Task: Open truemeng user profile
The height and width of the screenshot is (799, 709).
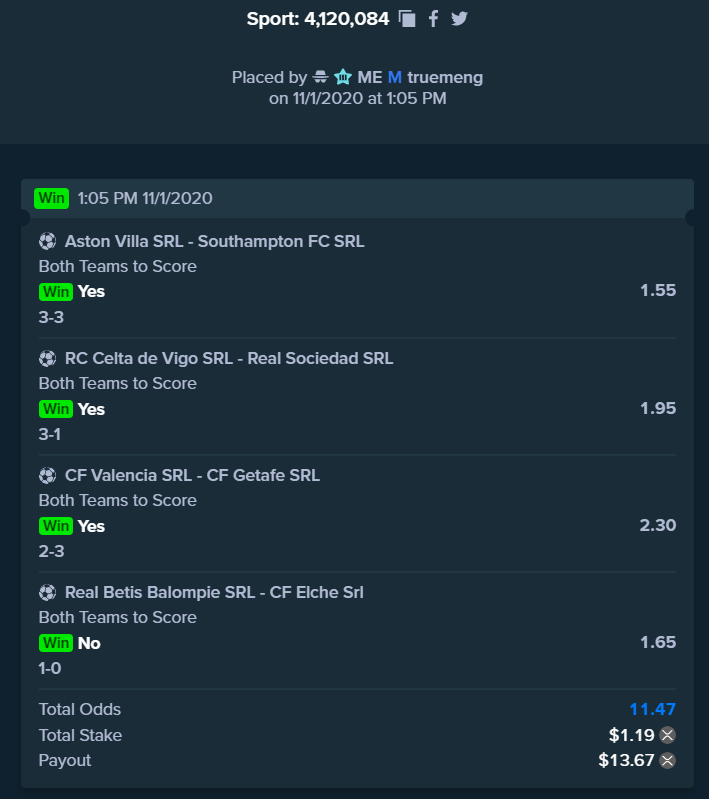Action: click(x=445, y=77)
